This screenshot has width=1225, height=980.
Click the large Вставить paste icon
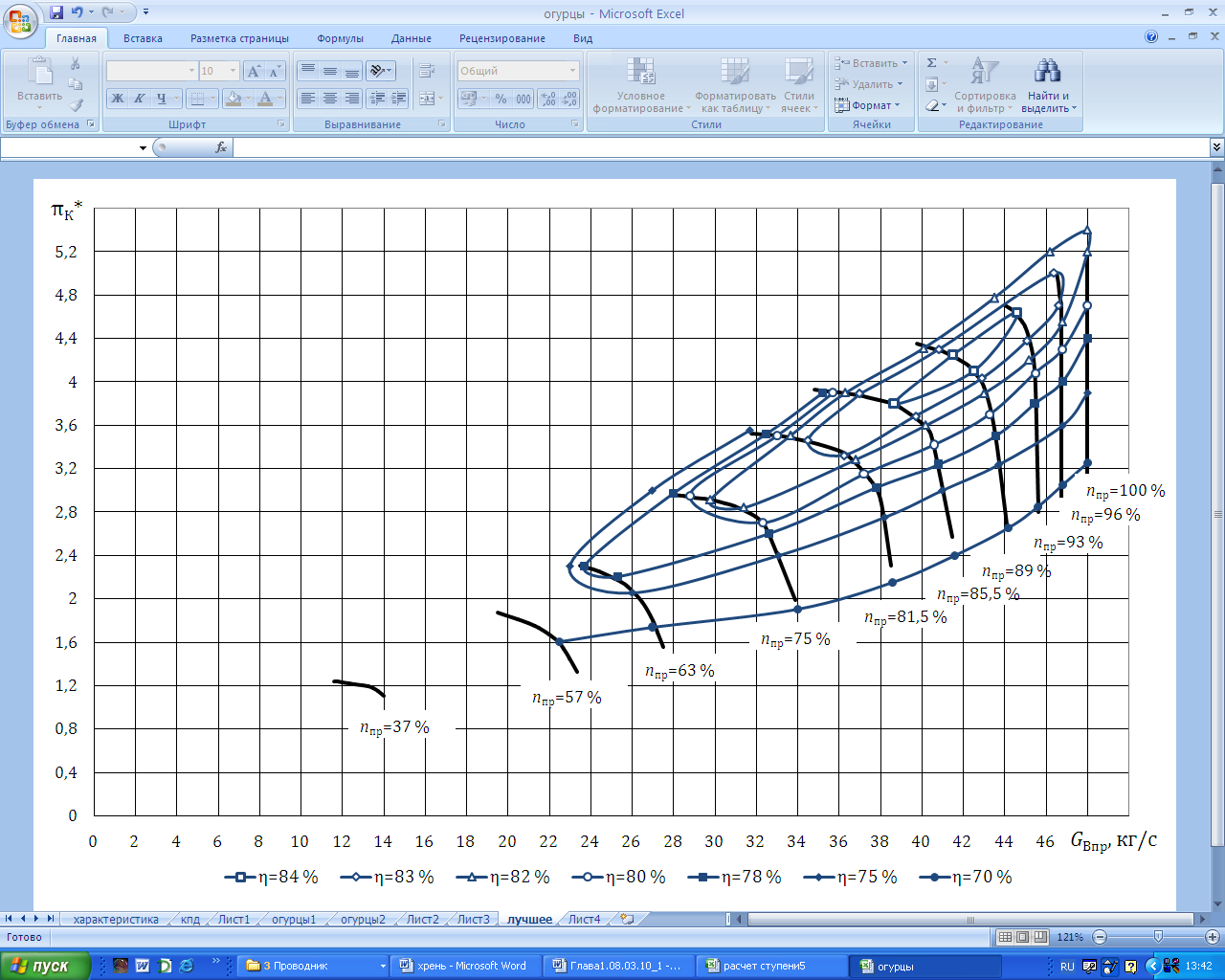(x=40, y=71)
